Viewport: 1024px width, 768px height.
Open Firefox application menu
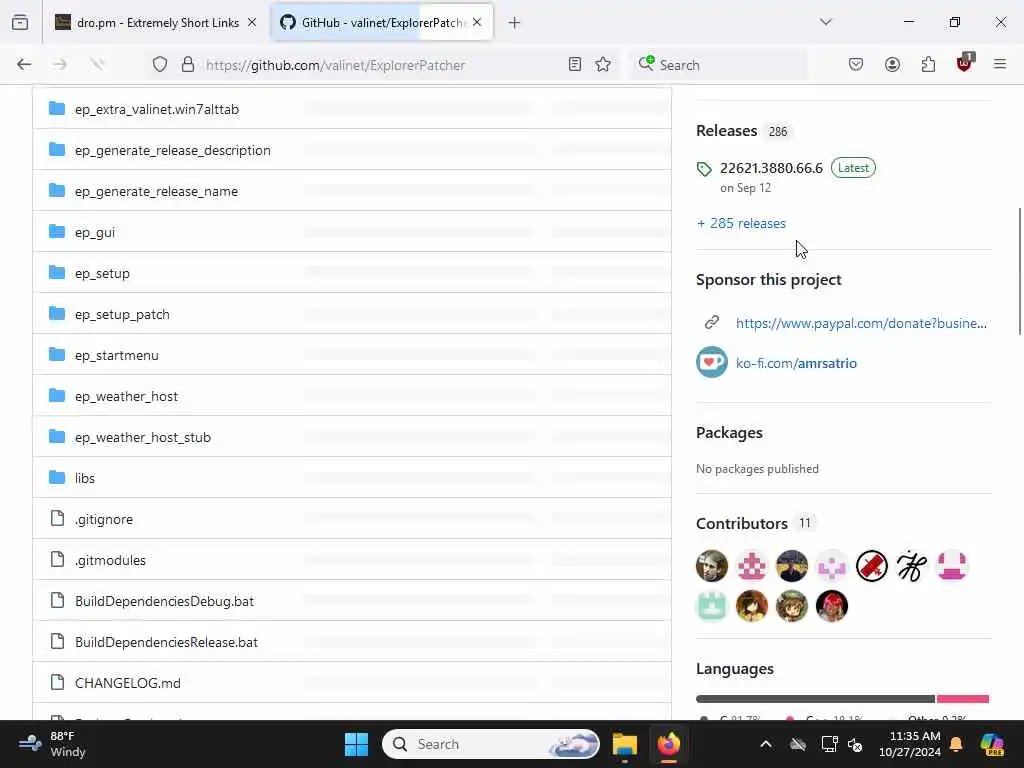click(x=1000, y=64)
